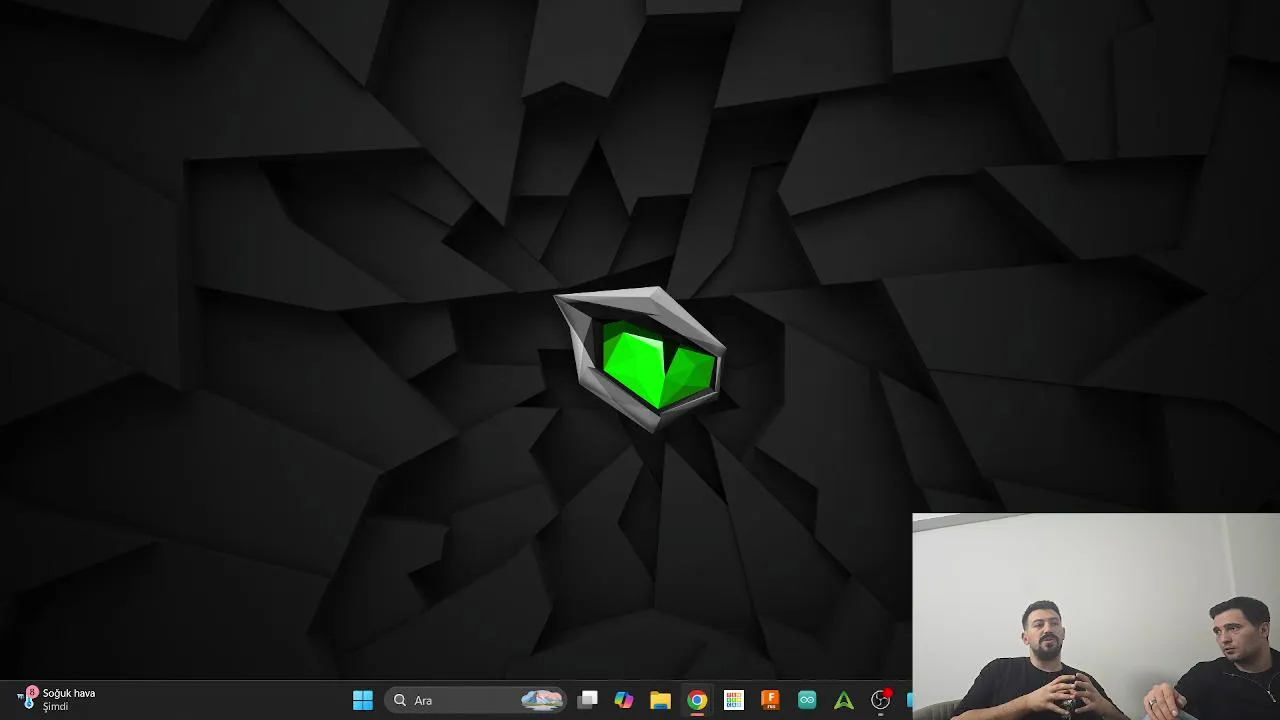Click the webcam overlay thumbnail
Viewport: 1280px width, 720px height.
point(1096,617)
